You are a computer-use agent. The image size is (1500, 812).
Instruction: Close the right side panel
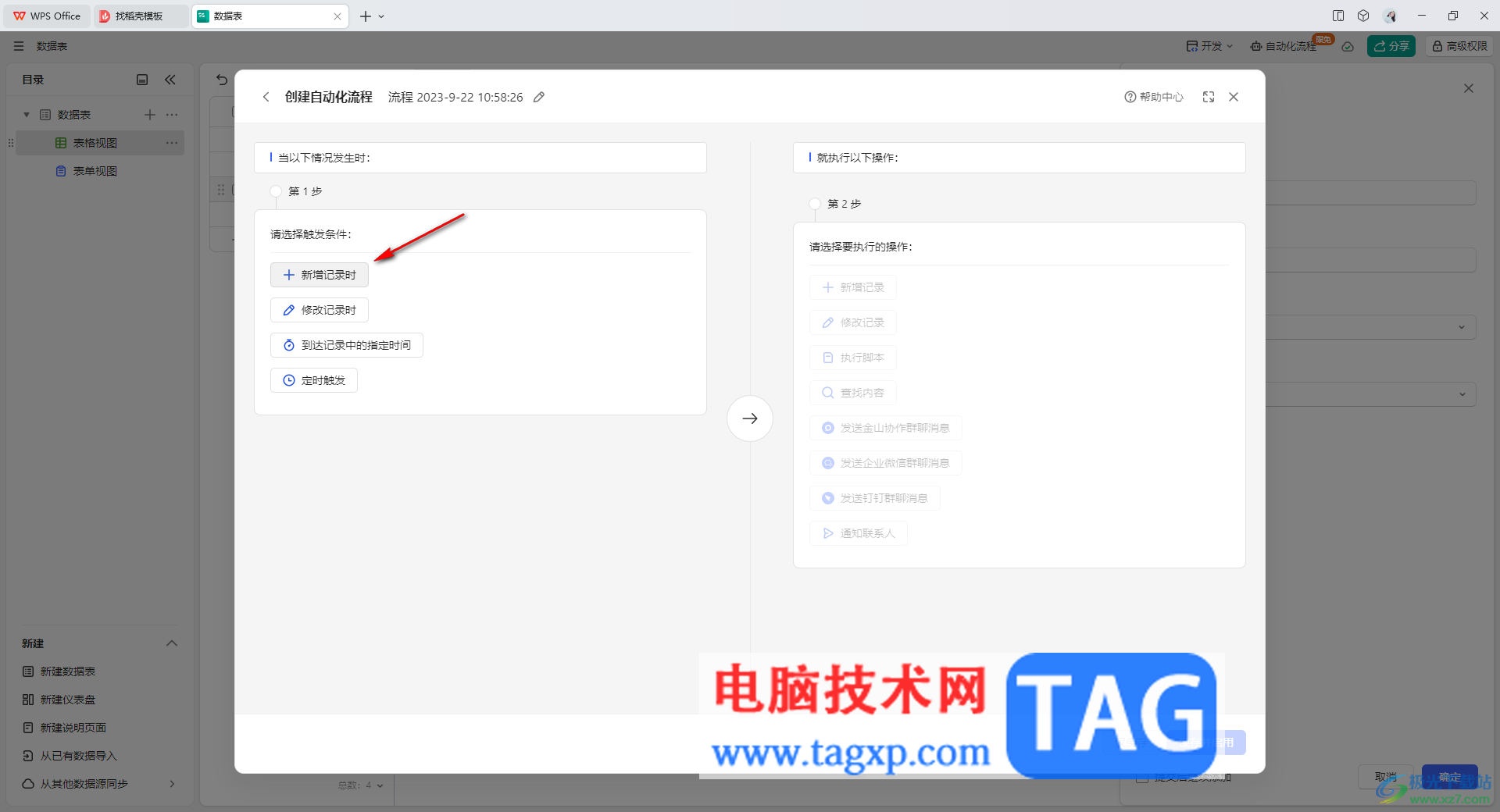click(x=1469, y=88)
